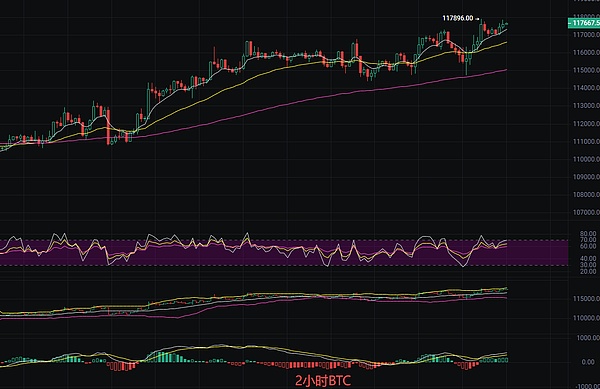Select the 115000 label on main candlestick axis
The height and width of the screenshot is (389, 600).
[586, 70]
